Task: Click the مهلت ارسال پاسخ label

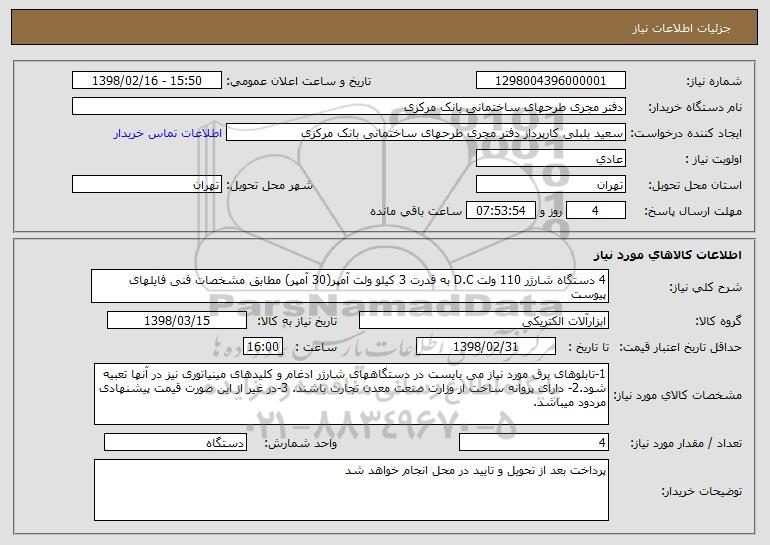Action: click(x=693, y=211)
